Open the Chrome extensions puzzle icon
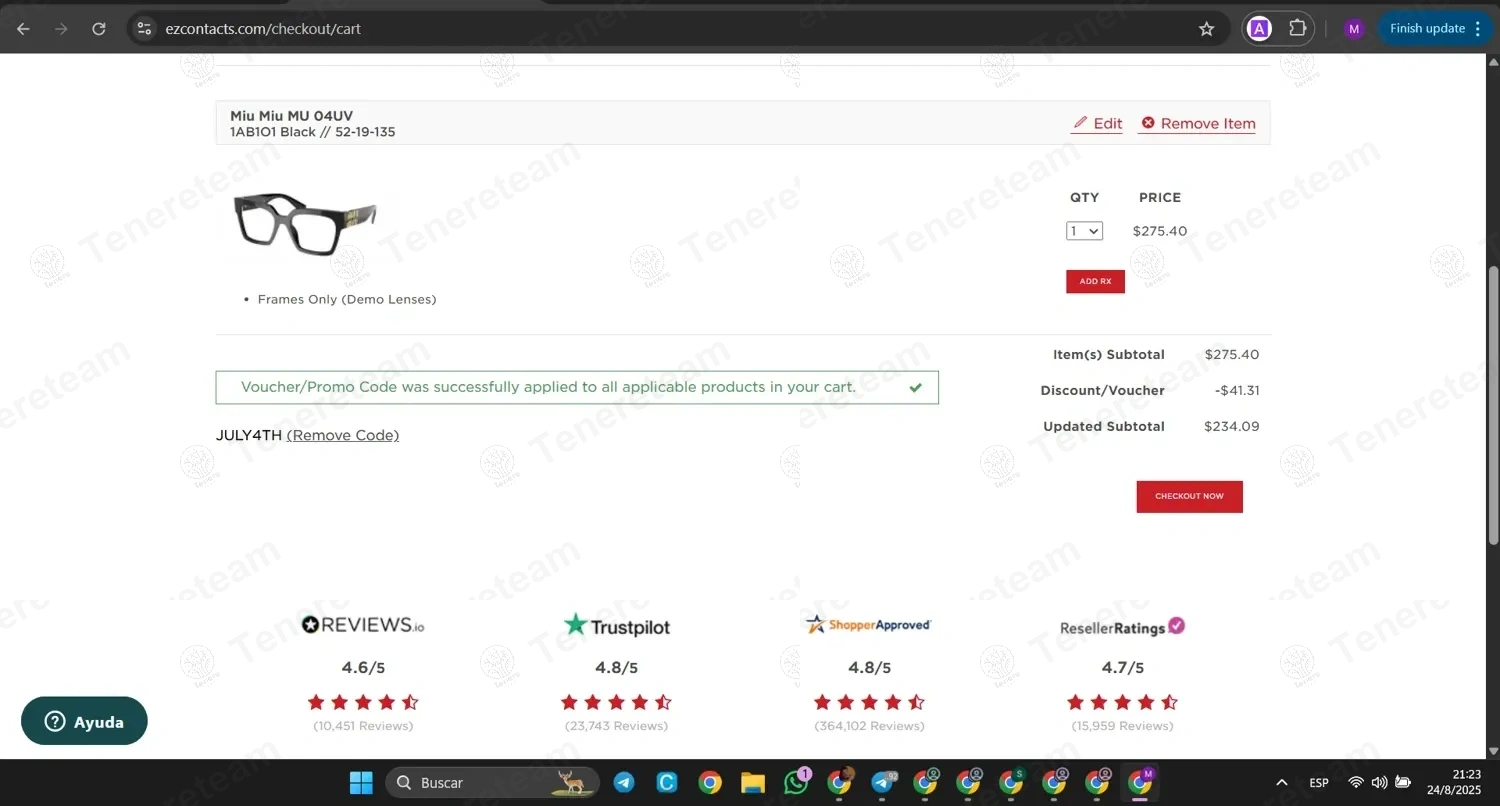The width and height of the screenshot is (1500, 806). tap(1297, 29)
